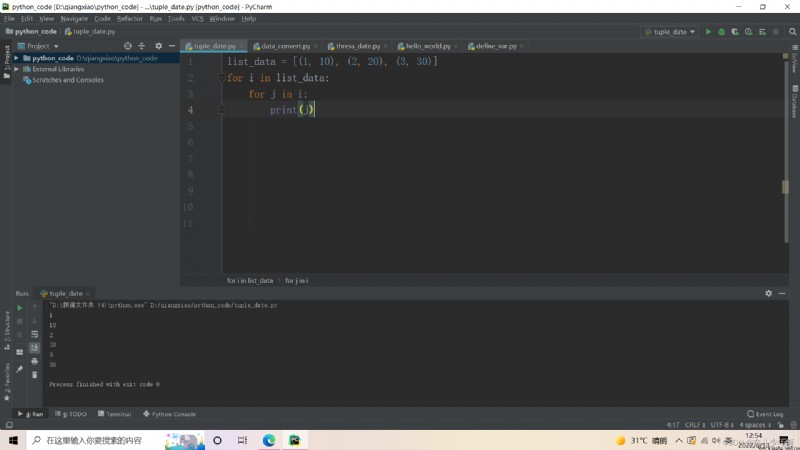
Task: Toggle the fold marker at line 2
Action: coord(221,78)
